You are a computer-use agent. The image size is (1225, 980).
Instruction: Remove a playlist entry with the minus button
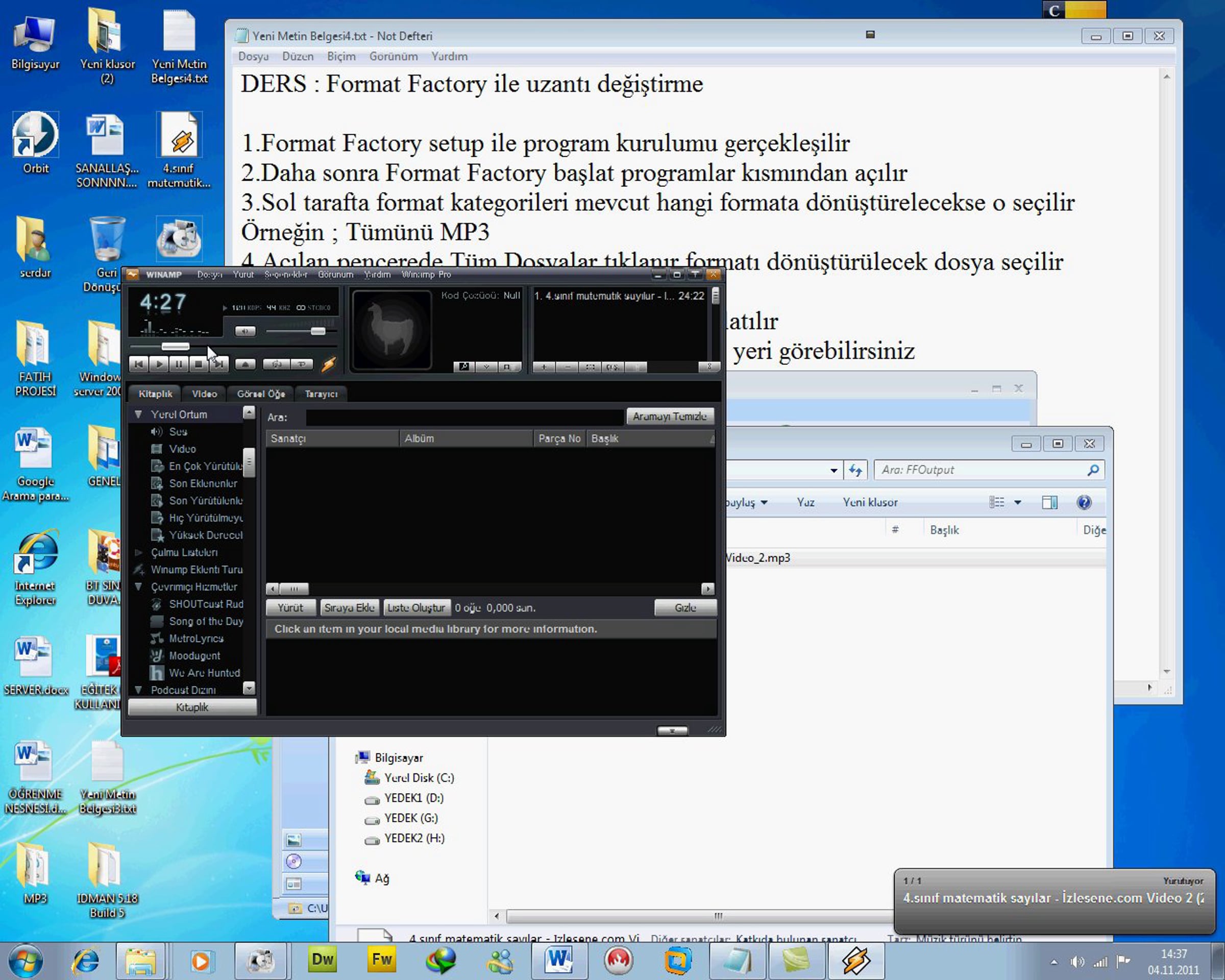pyautogui.click(x=567, y=367)
